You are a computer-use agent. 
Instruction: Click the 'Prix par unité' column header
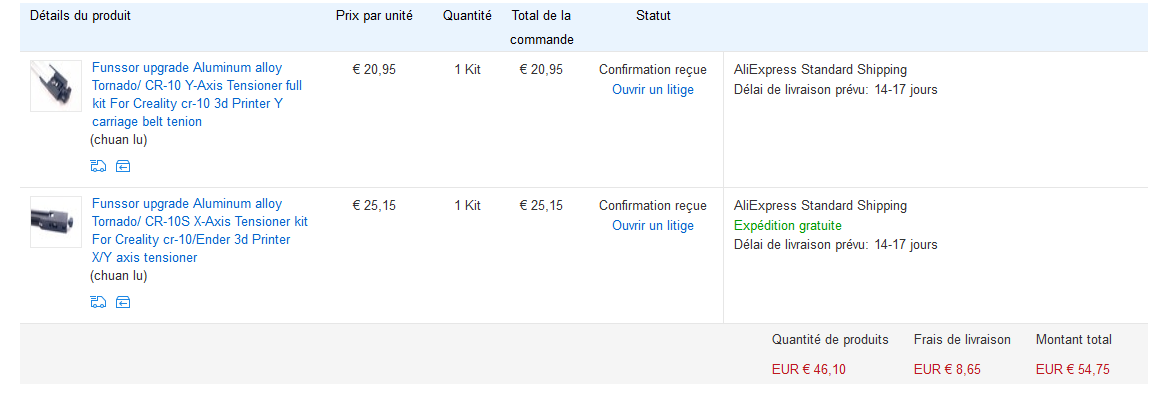(374, 16)
